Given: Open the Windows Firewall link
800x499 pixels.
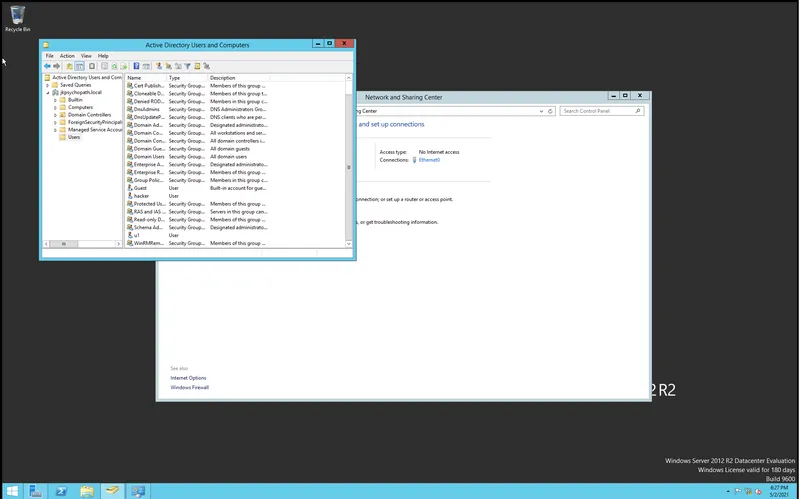Looking at the screenshot, I should point(189,387).
